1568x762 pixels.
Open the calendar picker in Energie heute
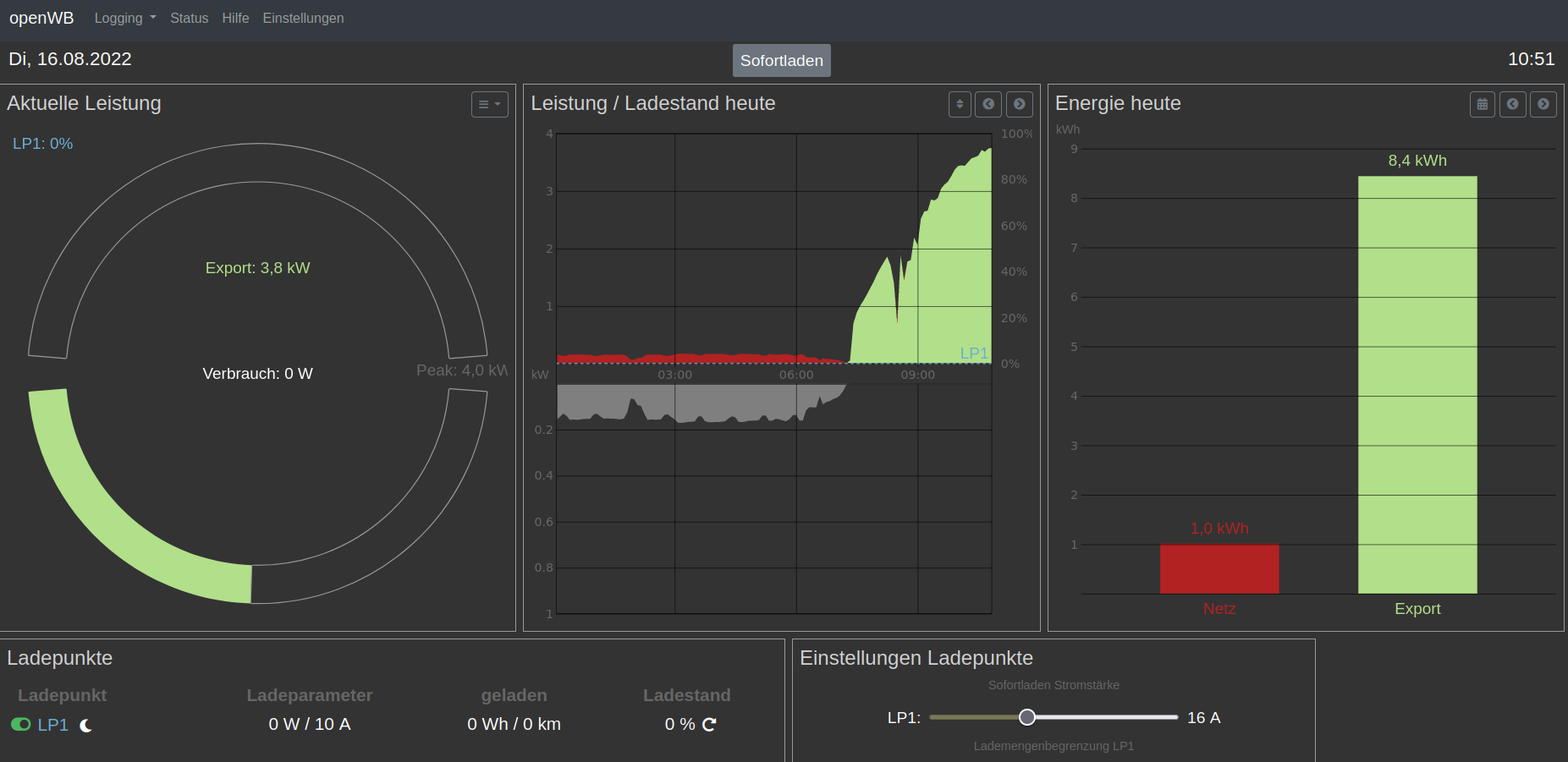pyautogui.click(x=1482, y=104)
